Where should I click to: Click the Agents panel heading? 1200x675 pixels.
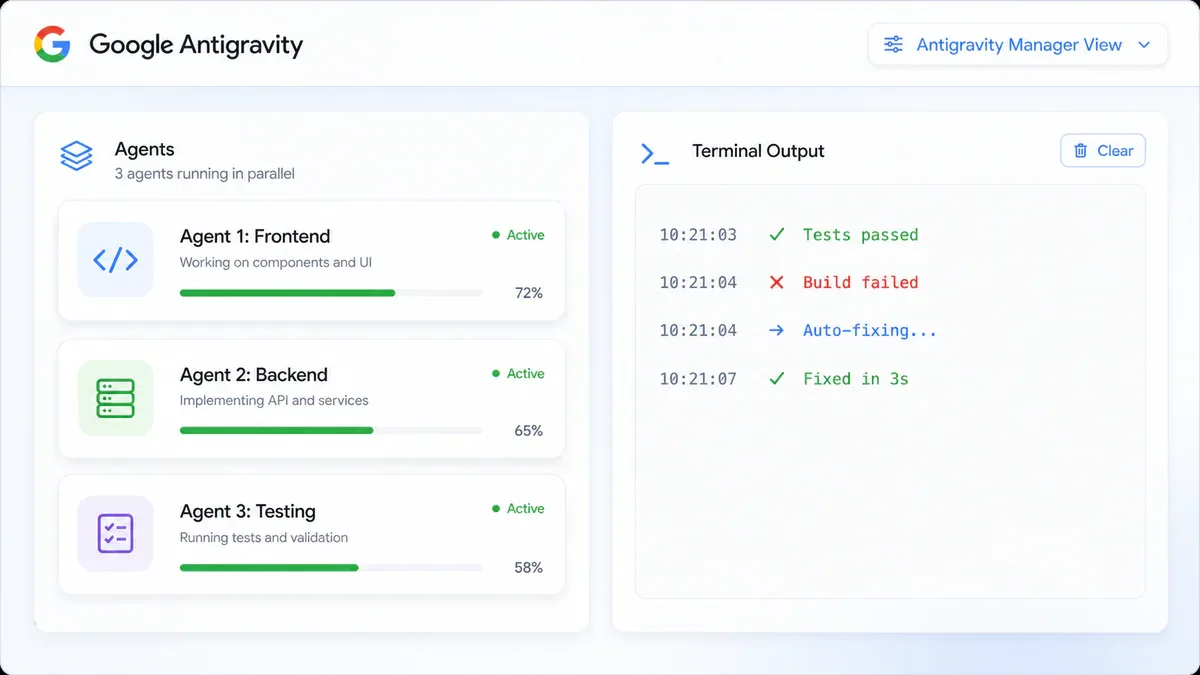pos(145,149)
